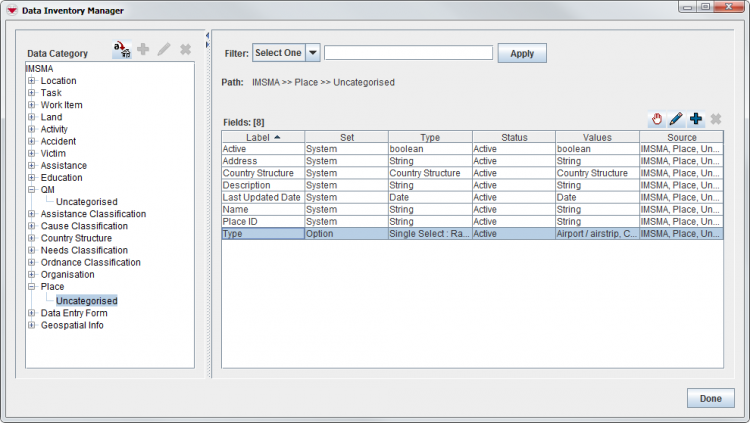
Task: Click the filter text input field
Action: coord(408,53)
